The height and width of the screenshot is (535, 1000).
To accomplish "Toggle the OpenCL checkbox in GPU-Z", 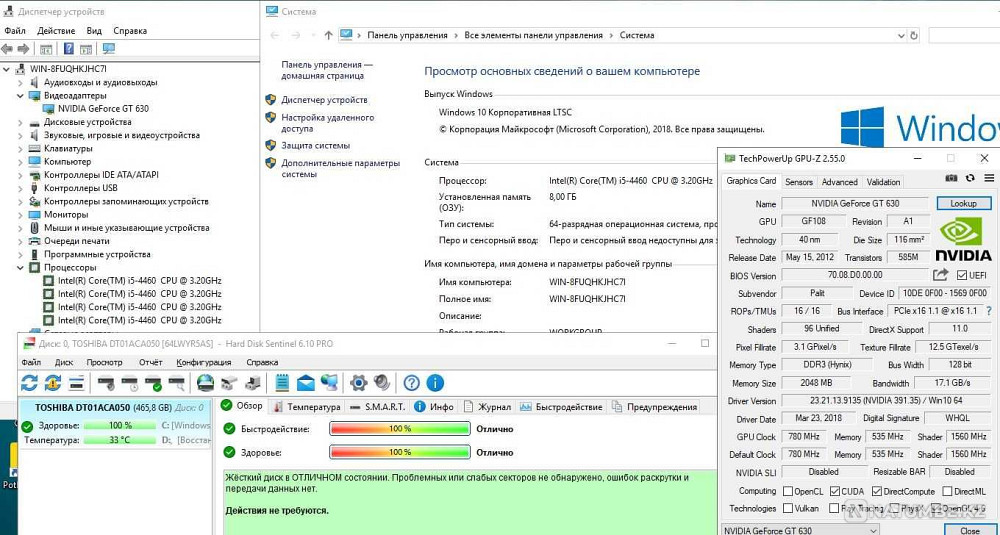I will point(788,492).
